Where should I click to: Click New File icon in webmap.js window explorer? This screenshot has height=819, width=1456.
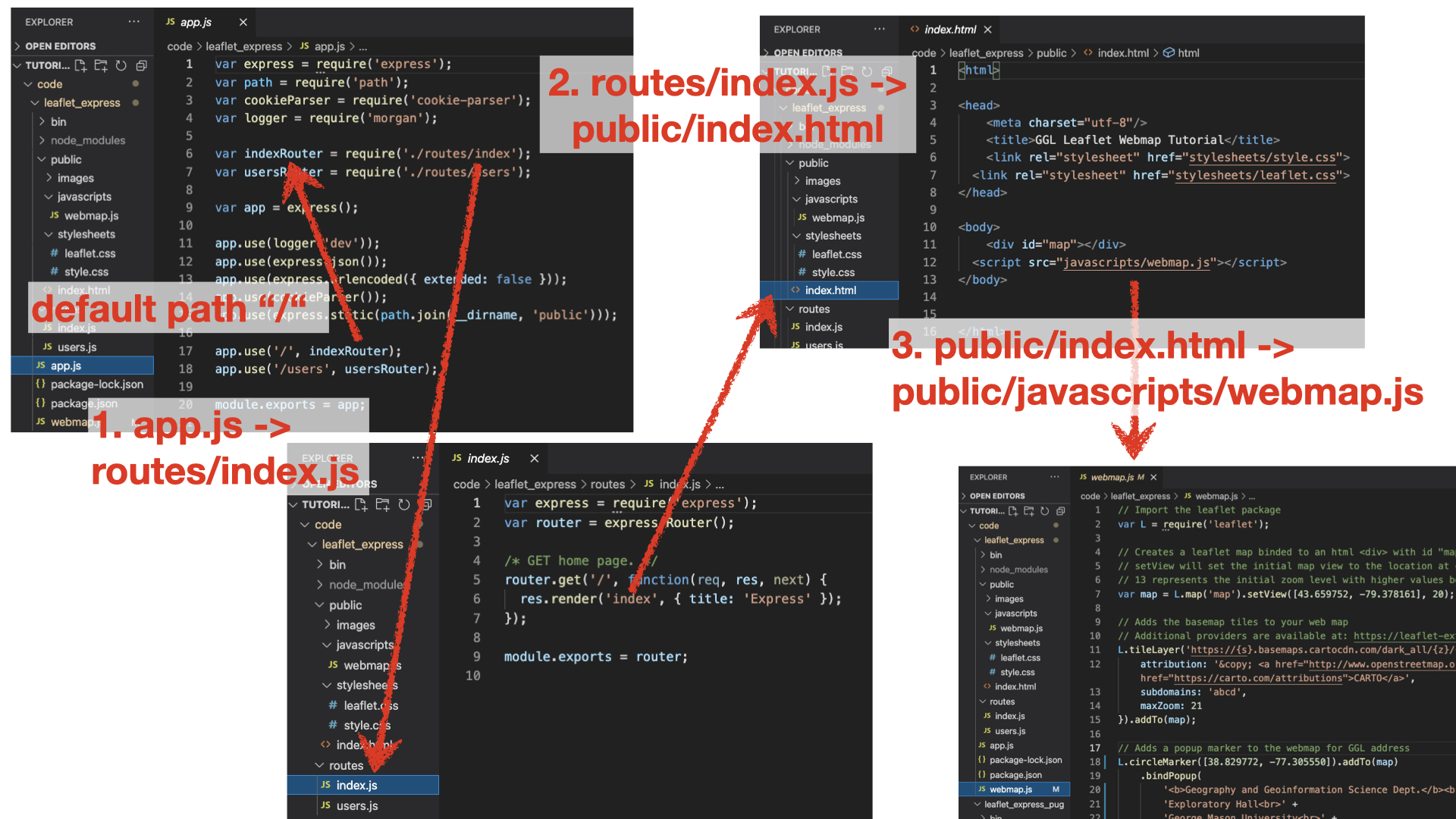(x=1013, y=511)
